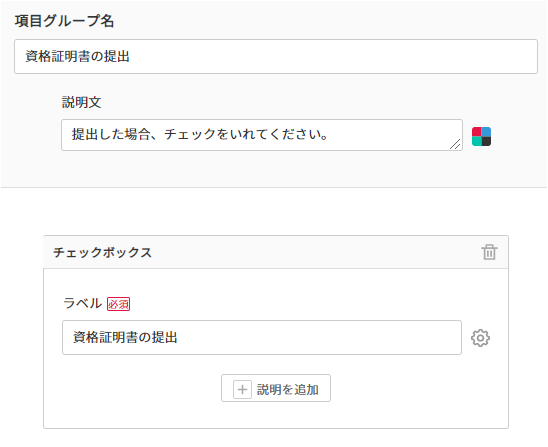Click the colorful four-square icon beside 説明文
Image resolution: width=548 pixels, height=447 pixels.
(481, 136)
